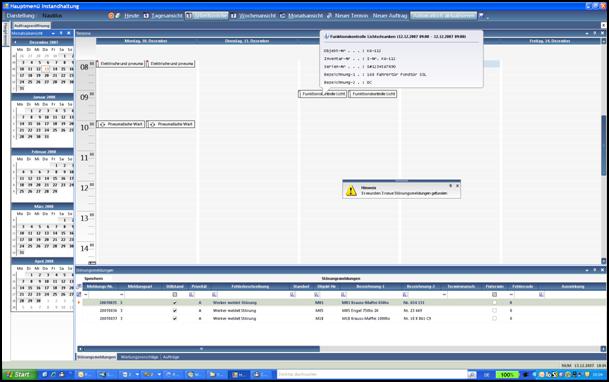The height and width of the screenshot is (382, 609).
Task: Toggle Fisterzein checkbox for MM5 row
Action: point(494,311)
